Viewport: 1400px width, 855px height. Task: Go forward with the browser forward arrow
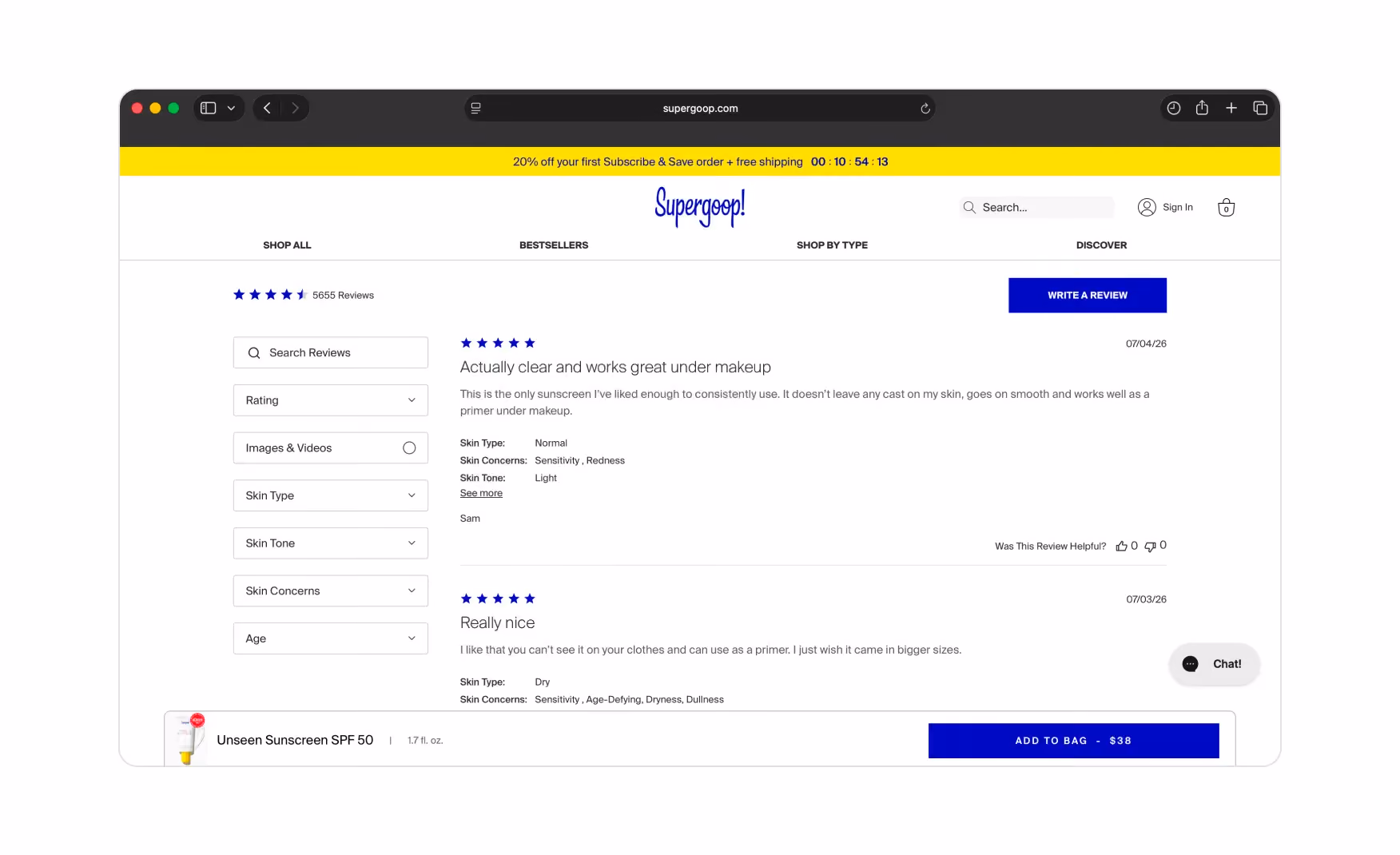[295, 108]
